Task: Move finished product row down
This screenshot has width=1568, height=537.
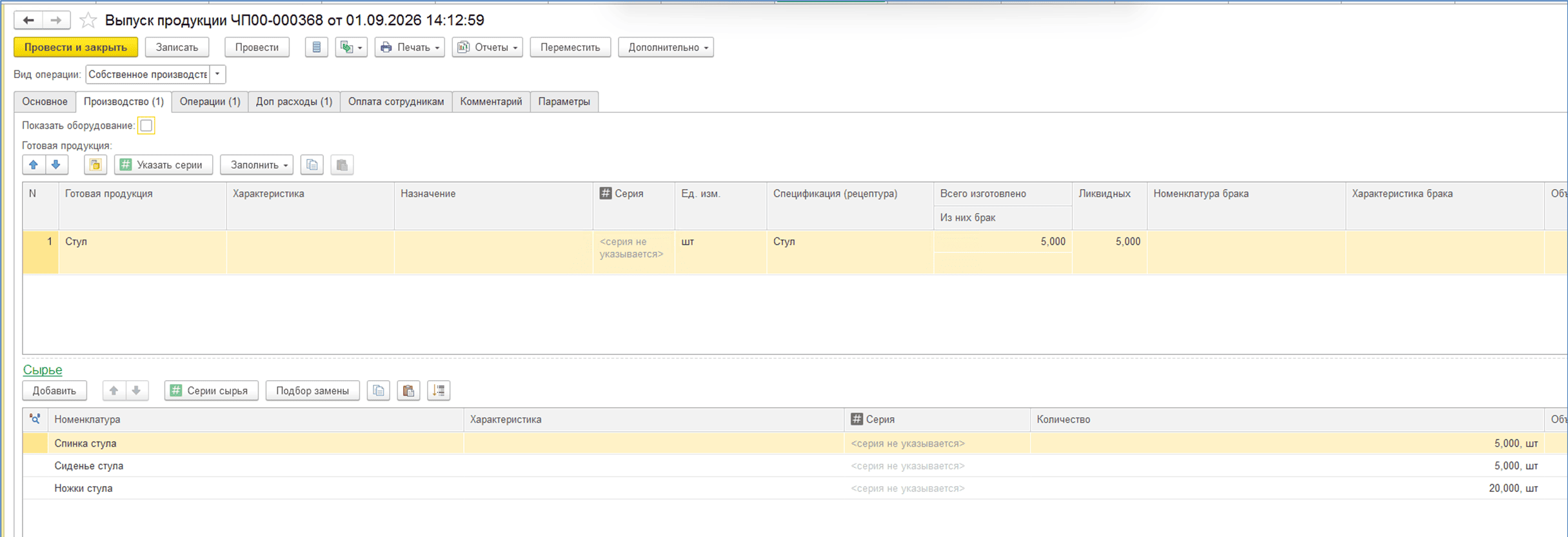Action: pyautogui.click(x=56, y=165)
